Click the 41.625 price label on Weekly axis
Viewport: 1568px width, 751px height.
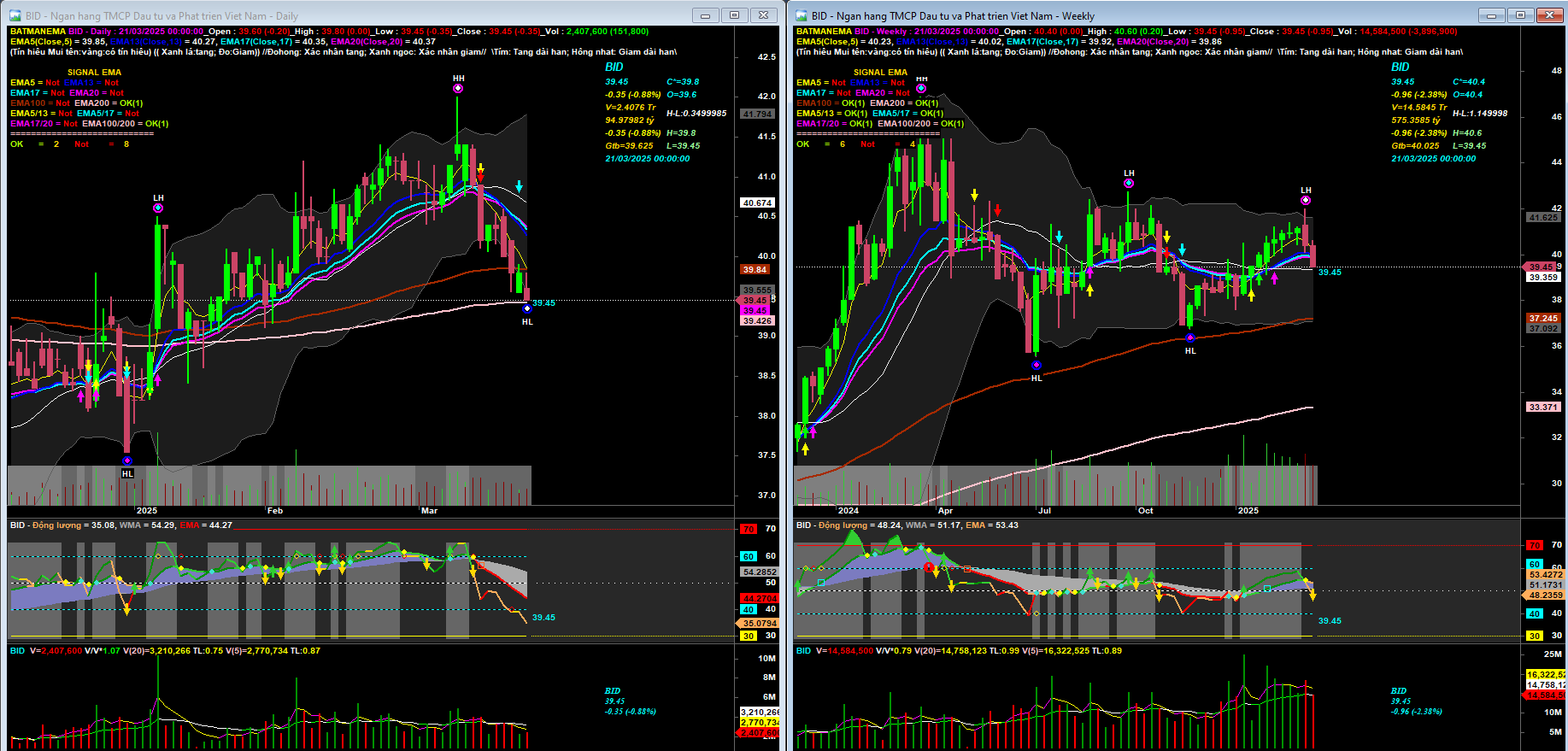pos(1544,218)
